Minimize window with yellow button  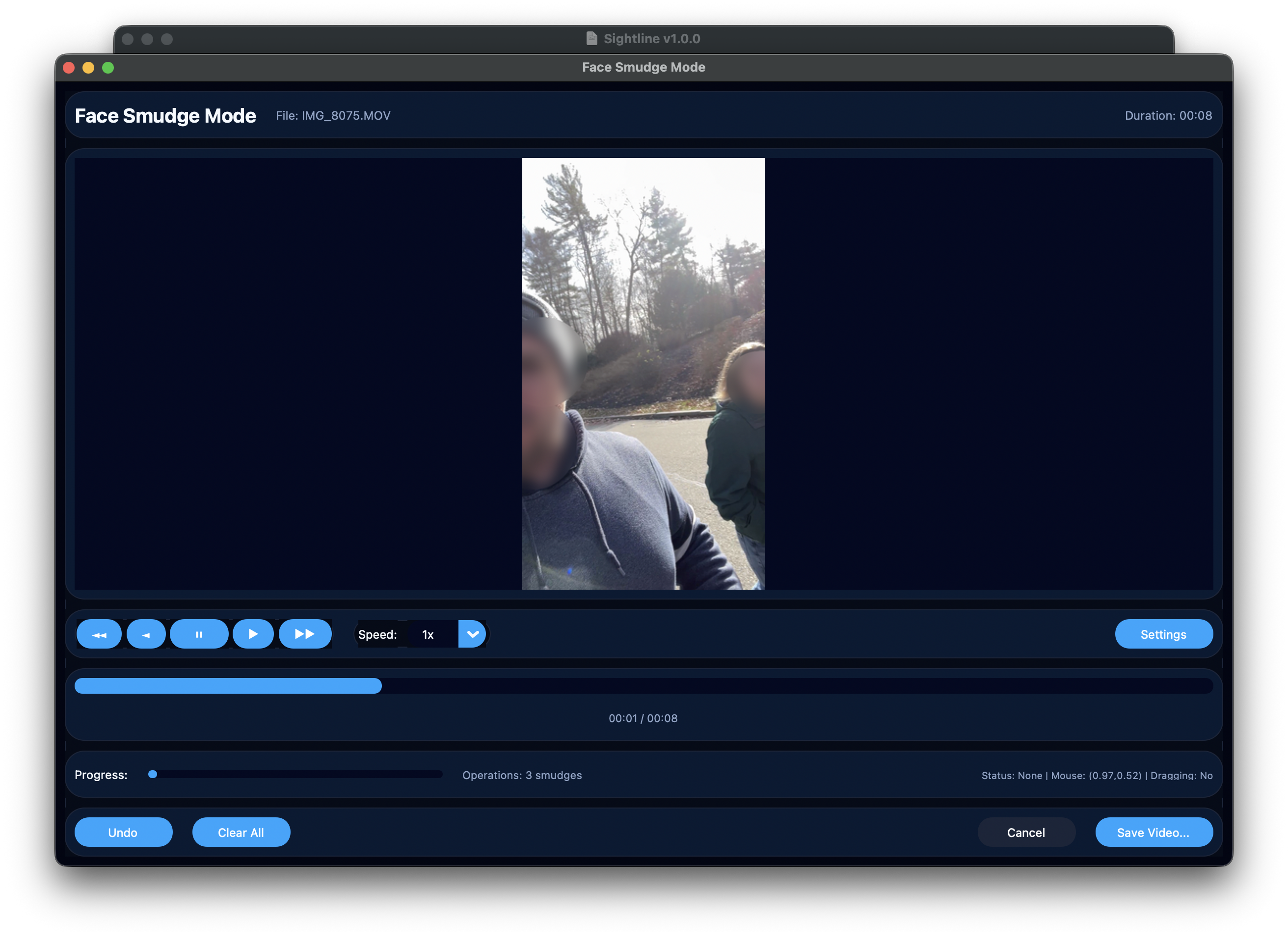point(88,68)
